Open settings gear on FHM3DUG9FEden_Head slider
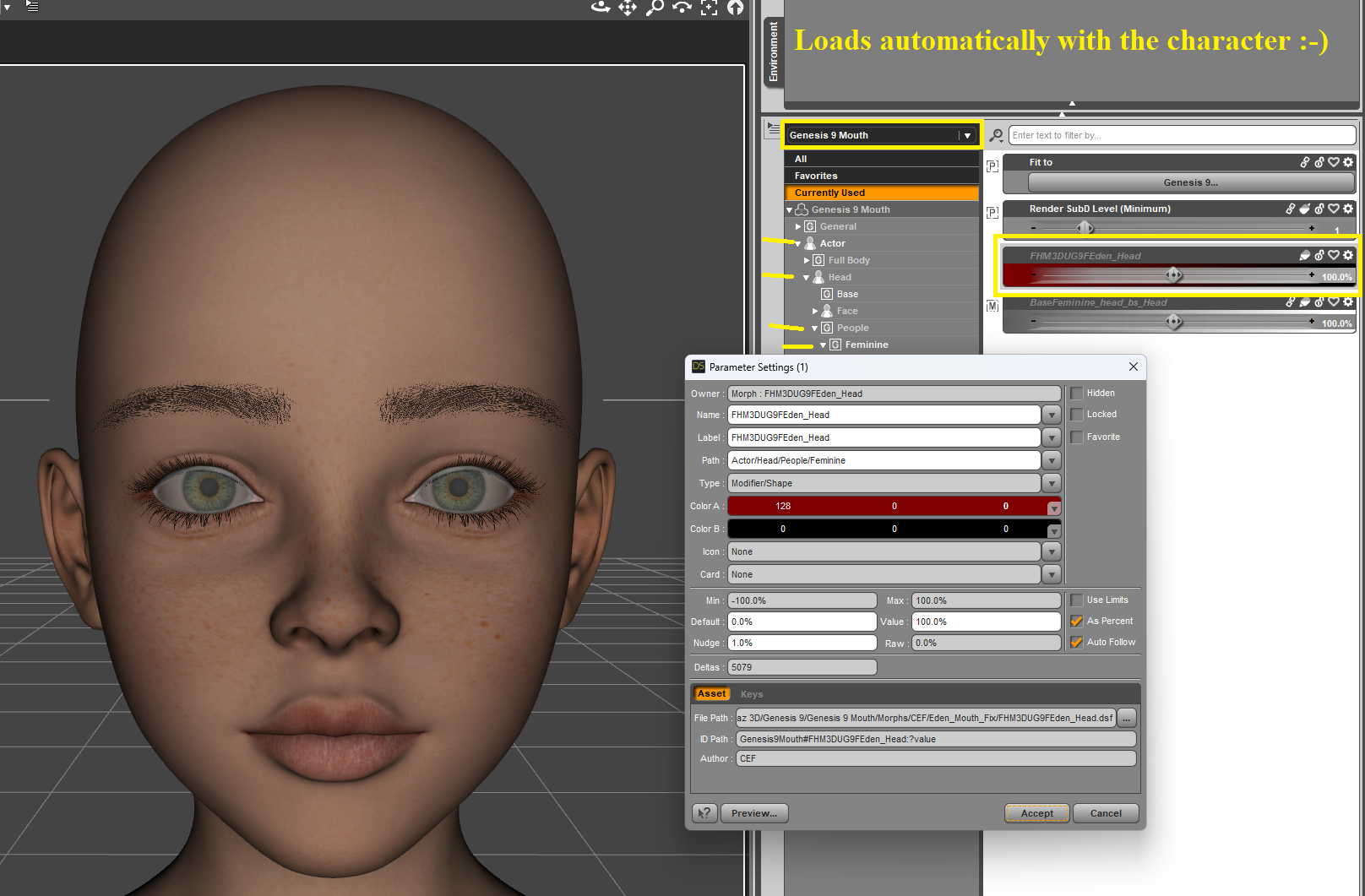This screenshot has width=1365, height=896. point(1348,255)
